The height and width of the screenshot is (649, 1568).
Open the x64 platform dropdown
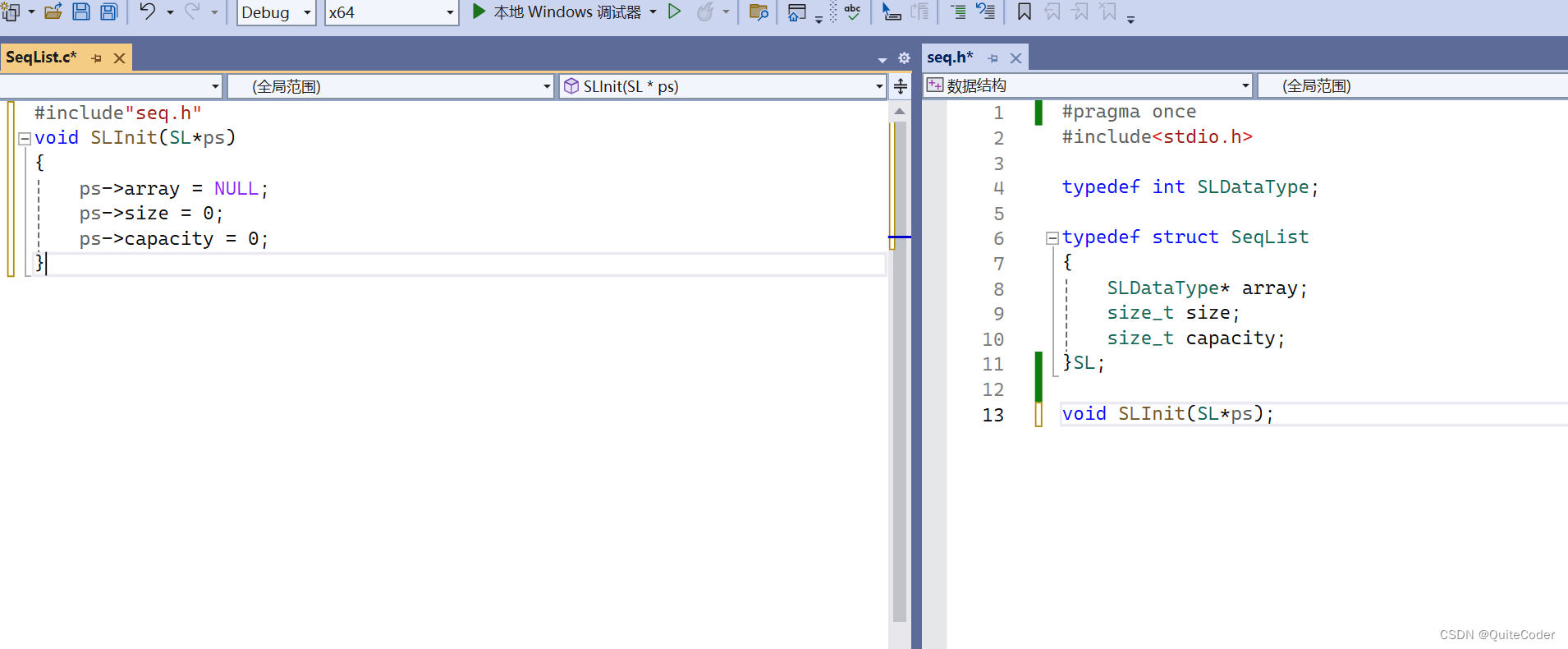(392, 12)
